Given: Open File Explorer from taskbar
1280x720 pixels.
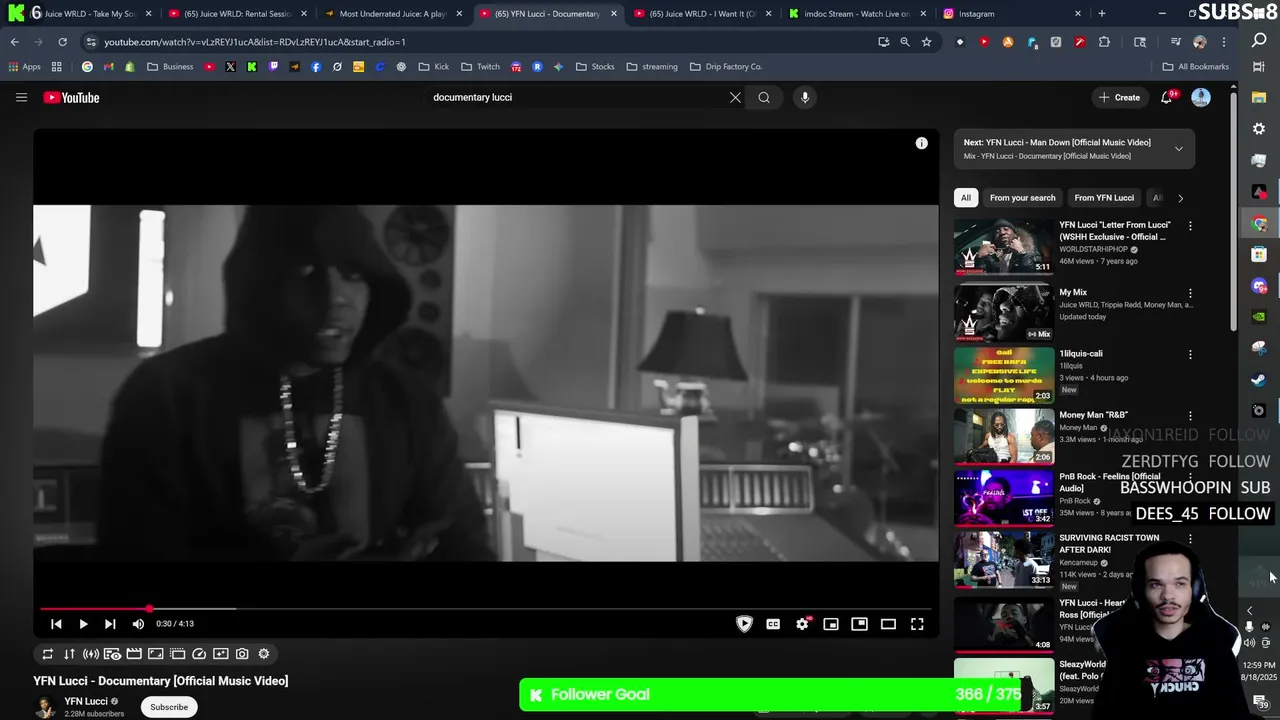Looking at the screenshot, I should pyautogui.click(x=1259, y=98).
